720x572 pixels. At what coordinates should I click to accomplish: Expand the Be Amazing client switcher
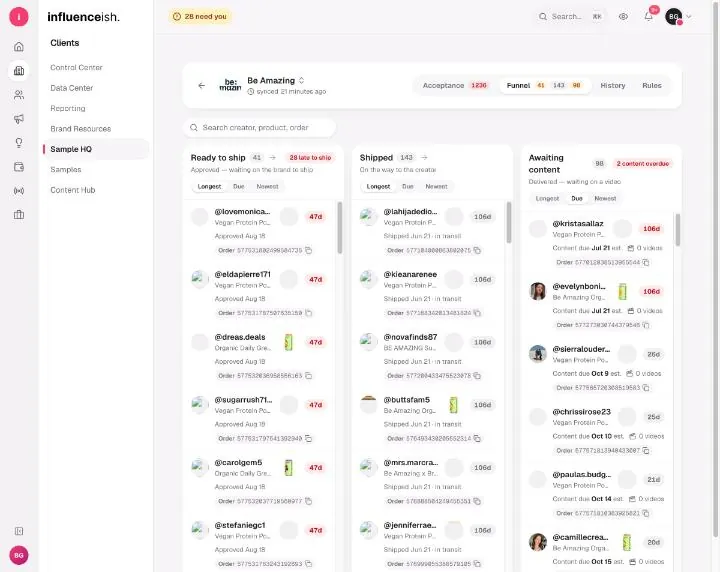[x=302, y=80]
